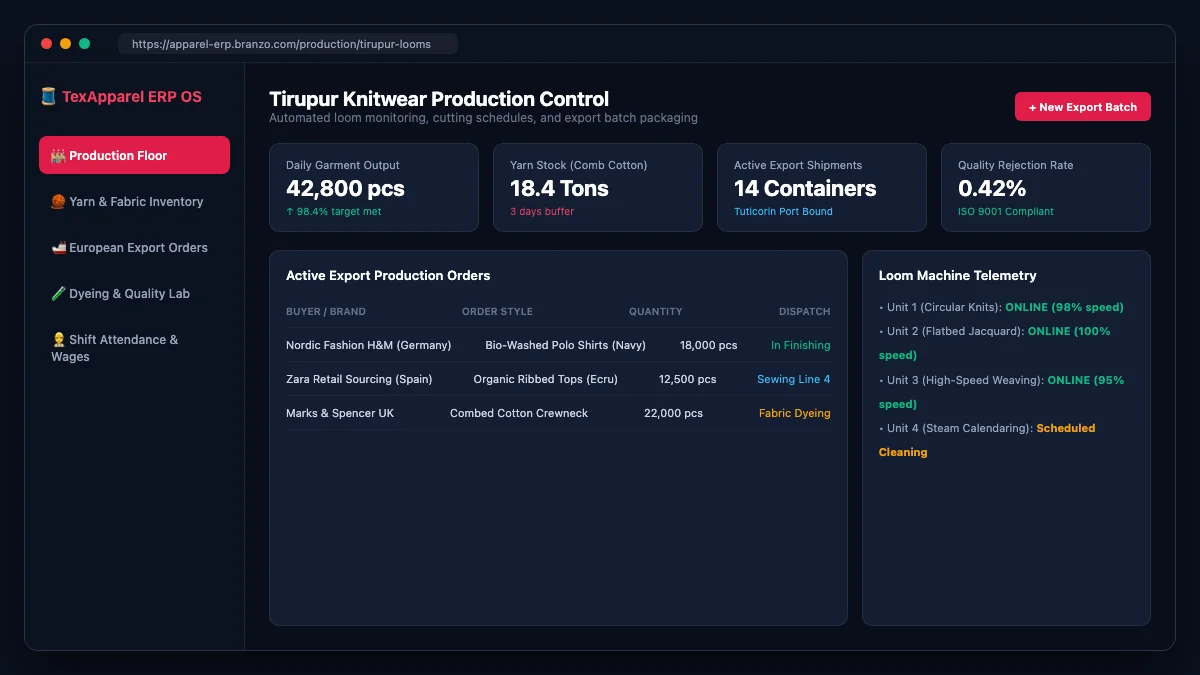Click the test tube icon for Dyeing lab

pyautogui.click(x=58, y=294)
